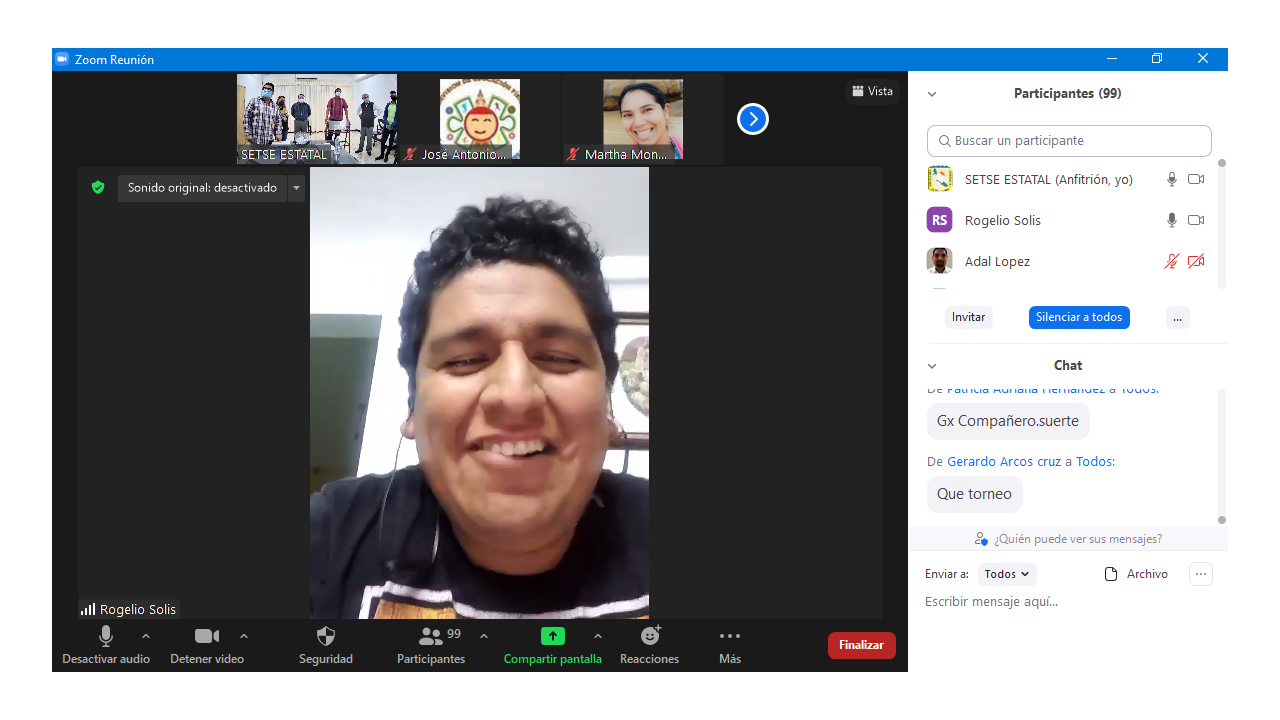The image size is (1280, 720).
Task: Click the magnifier icon in participant search
Action: pyautogui.click(x=944, y=141)
